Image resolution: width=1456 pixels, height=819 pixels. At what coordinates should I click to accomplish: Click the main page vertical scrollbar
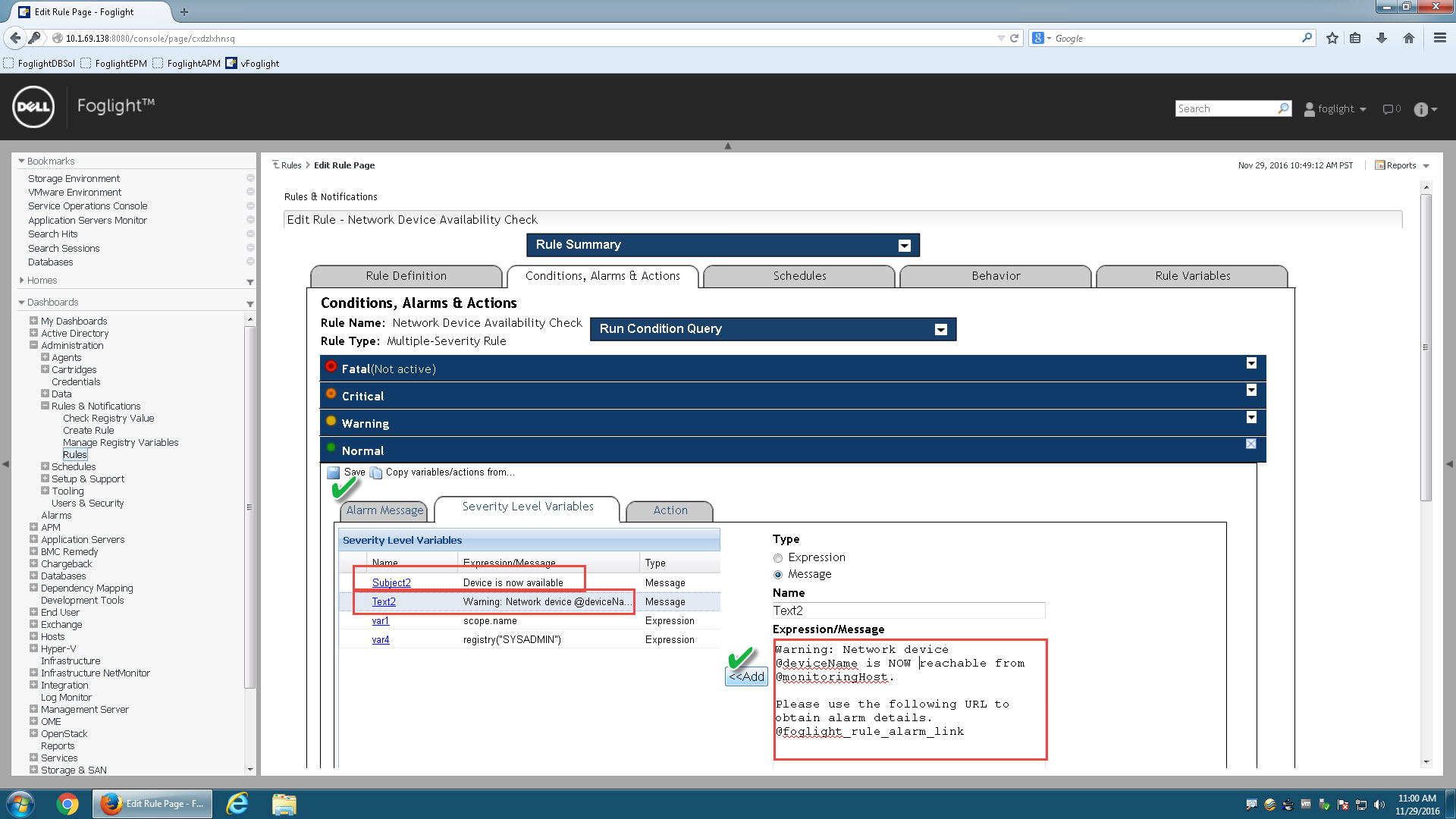point(1426,347)
